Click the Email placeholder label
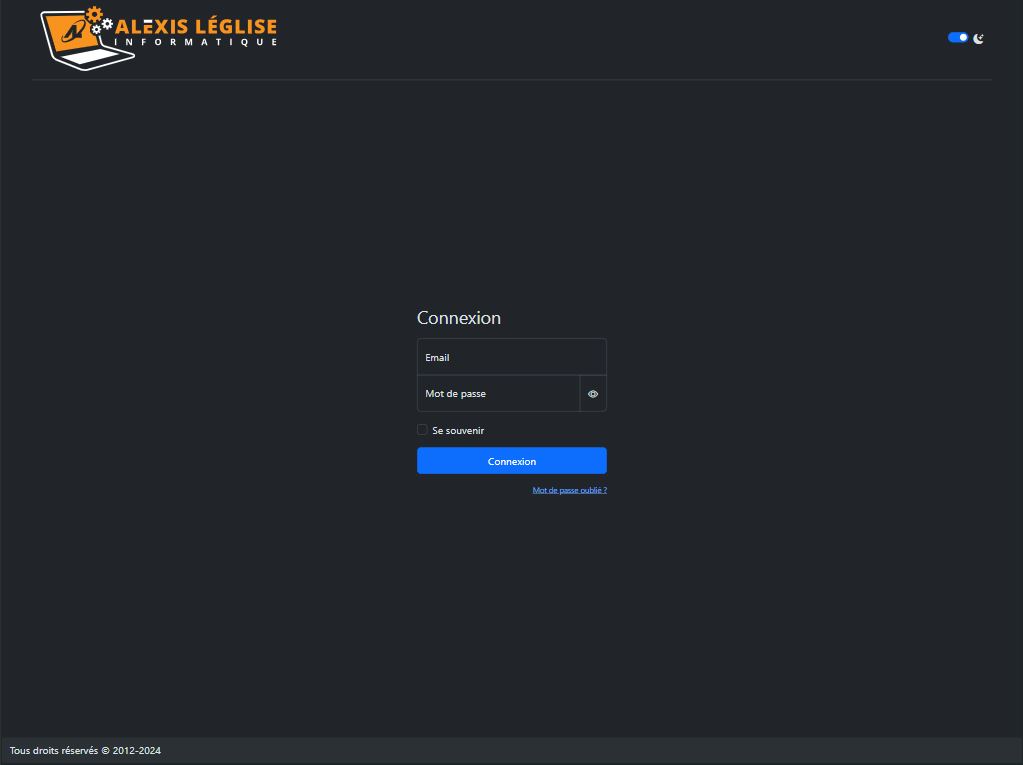Viewport: 1023px width, 765px height. pos(437,358)
